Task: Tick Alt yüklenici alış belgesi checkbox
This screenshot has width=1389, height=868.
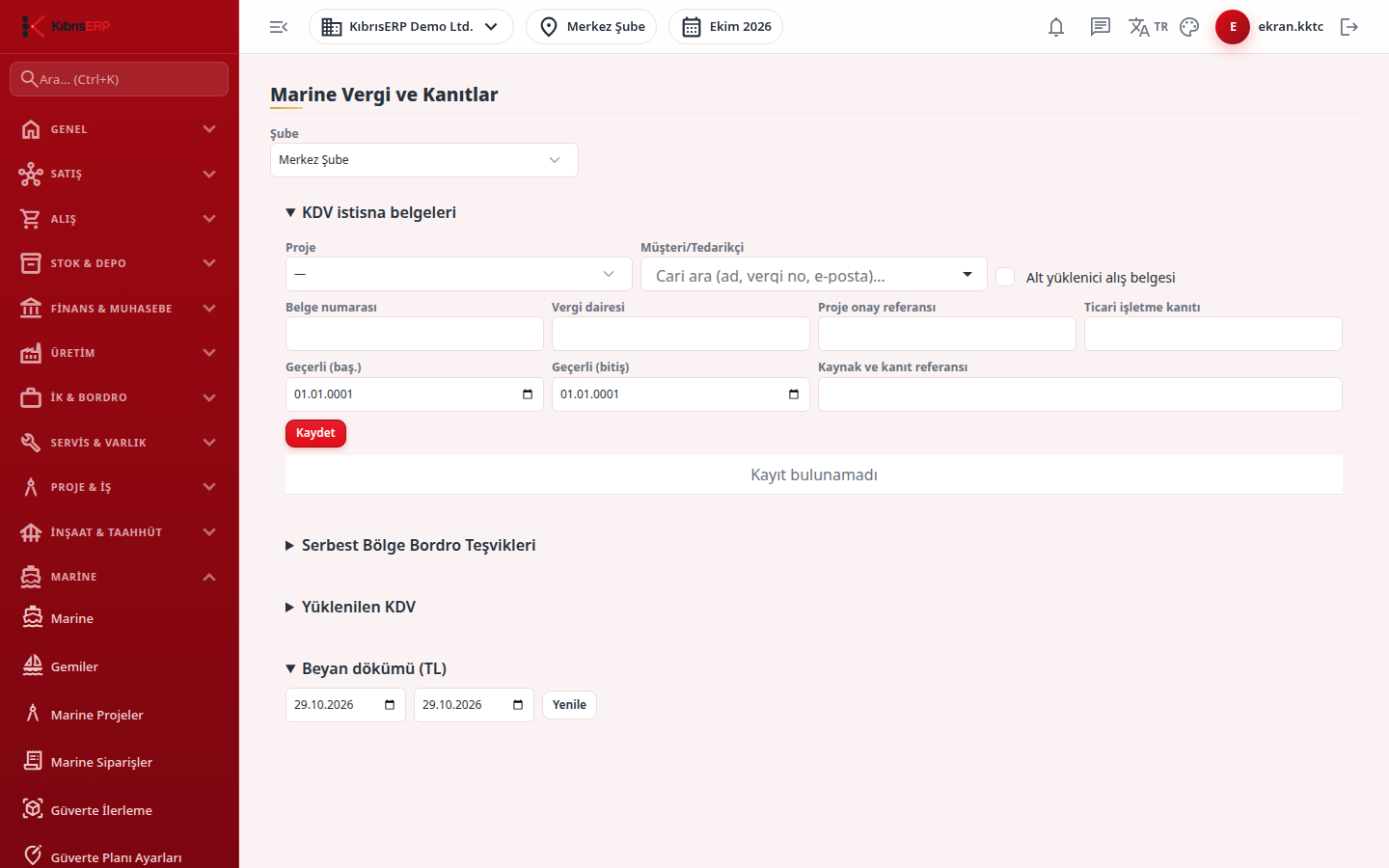Action: pyautogui.click(x=1005, y=277)
